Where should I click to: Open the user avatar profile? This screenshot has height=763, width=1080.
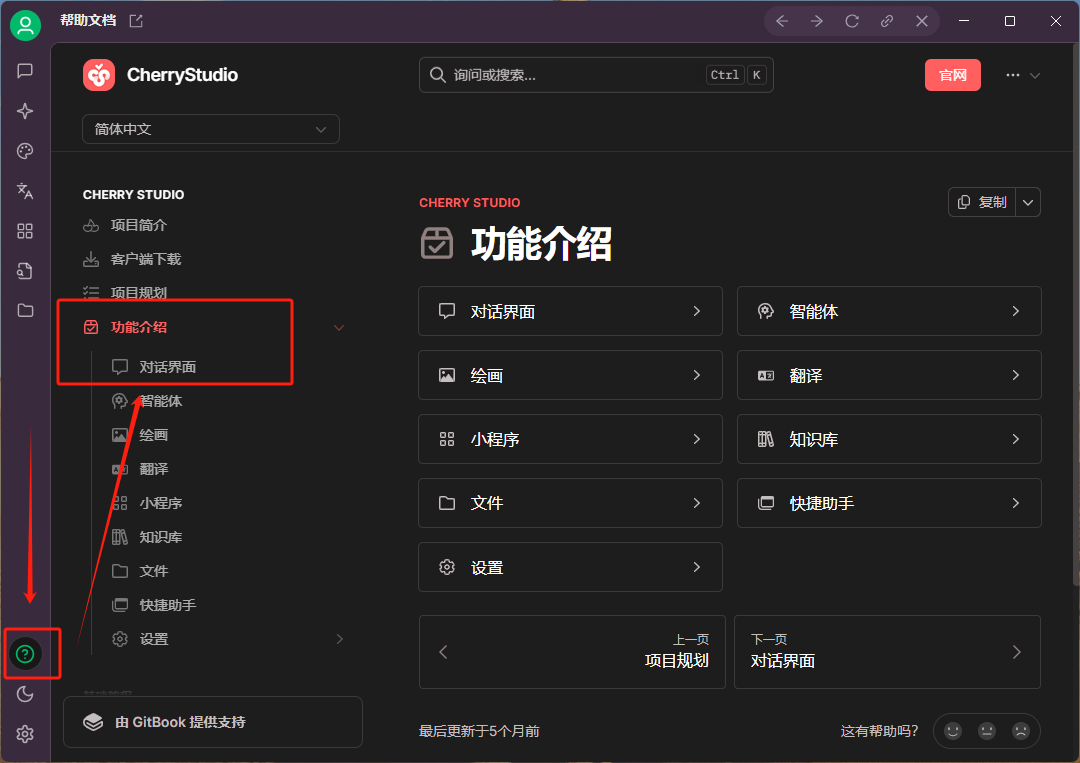(25, 25)
